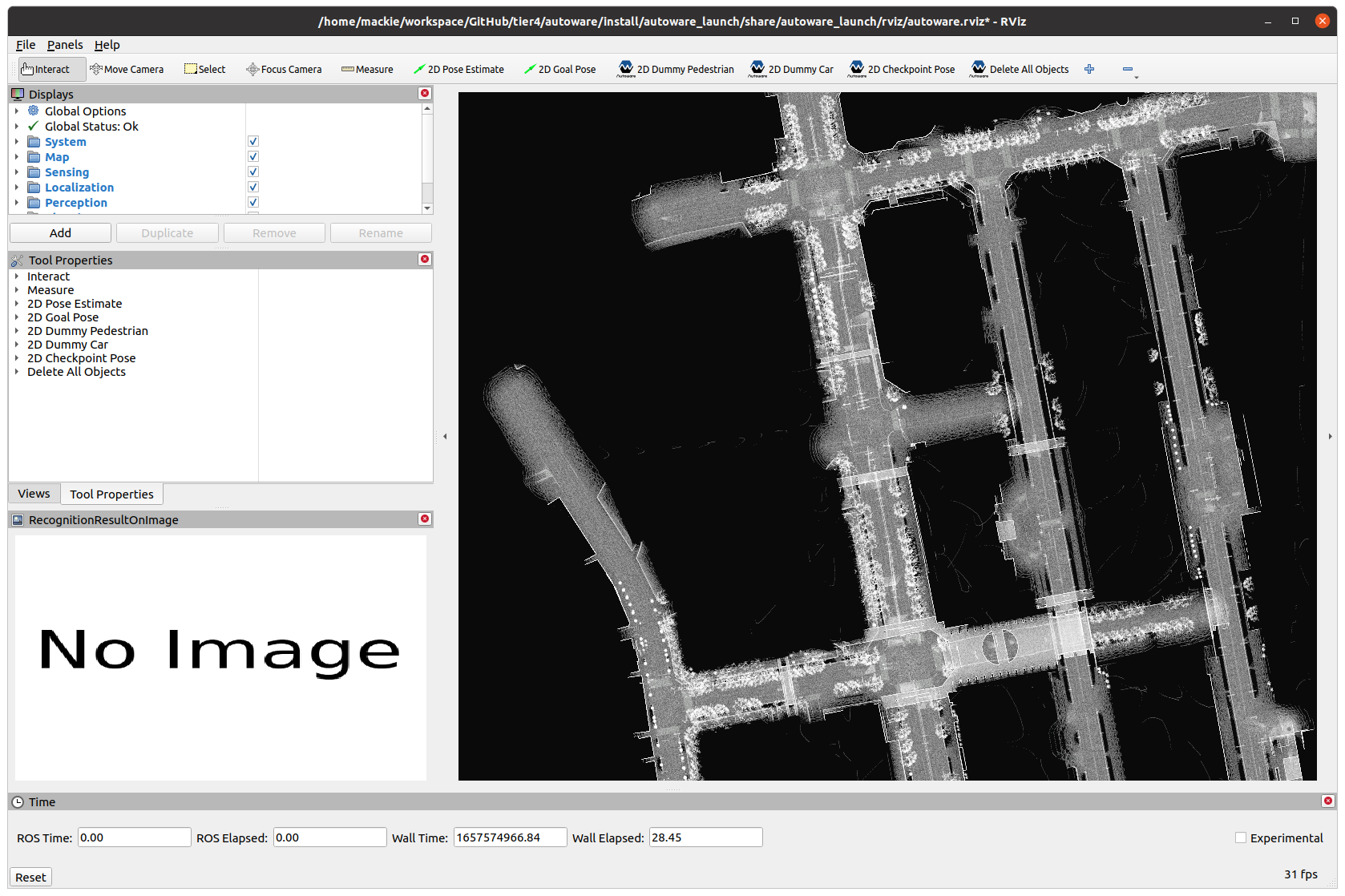Select the 2D Dummy Pedestrian tool

(676, 70)
